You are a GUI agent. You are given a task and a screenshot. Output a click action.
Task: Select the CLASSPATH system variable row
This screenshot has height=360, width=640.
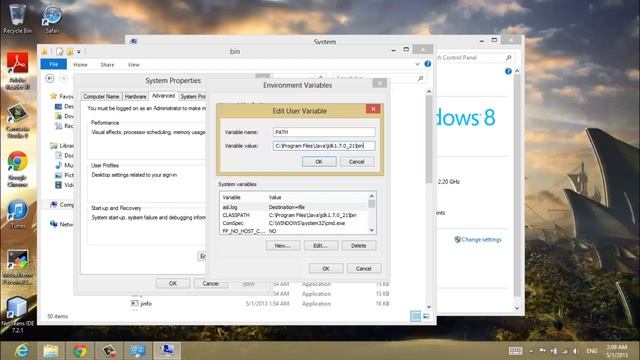(x=294, y=215)
